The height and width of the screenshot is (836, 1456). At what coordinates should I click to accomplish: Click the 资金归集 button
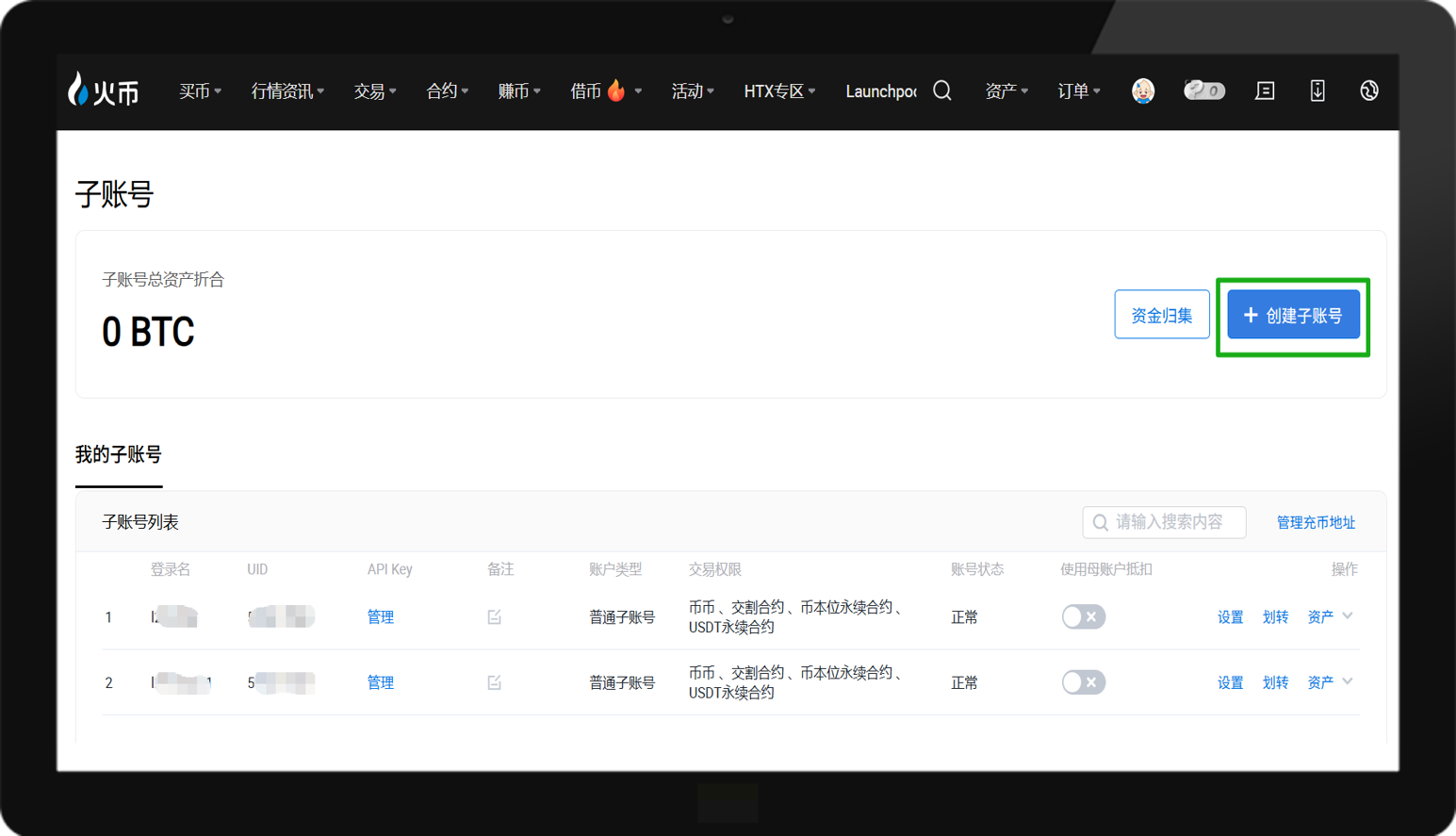(1161, 316)
